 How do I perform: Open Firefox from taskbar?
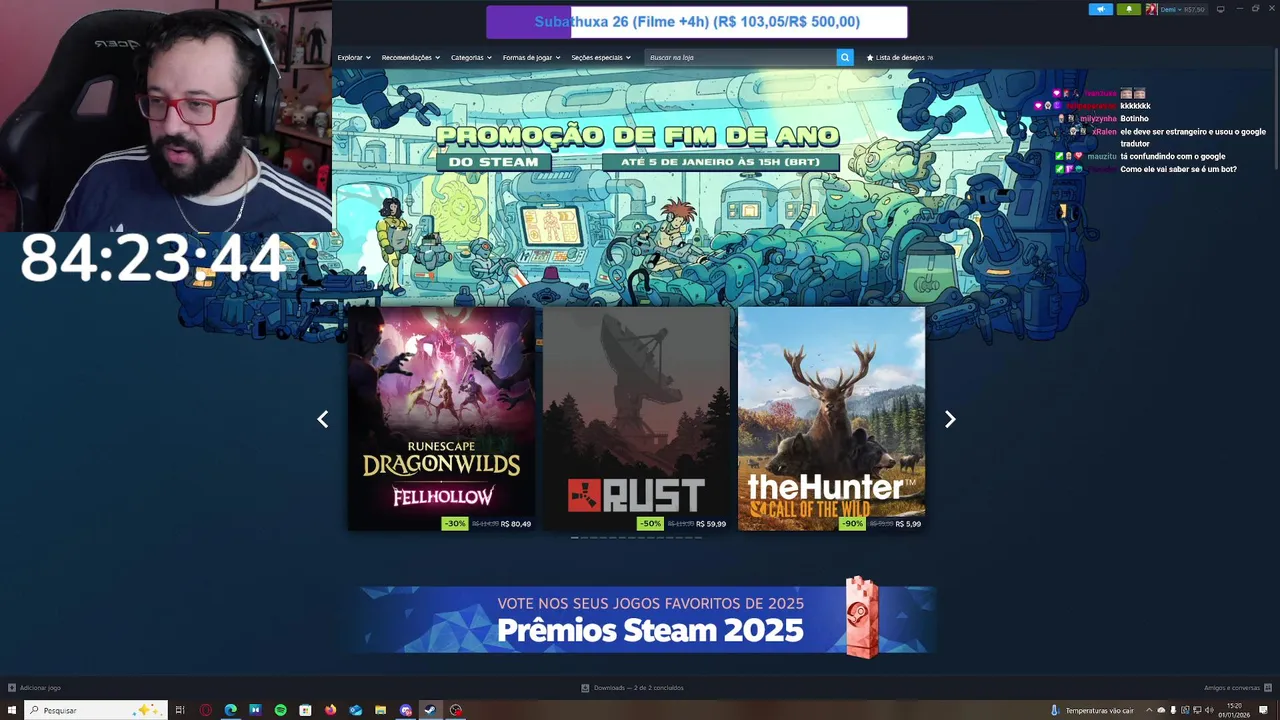[330, 710]
